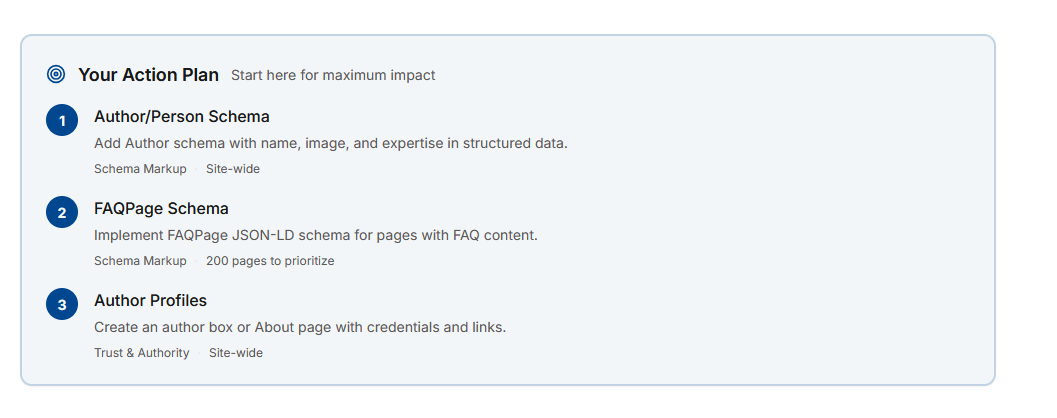The image size is (1057, 418).
Task: Click "Start here for maximum impact" subtitle
Action: pos(333,75)
